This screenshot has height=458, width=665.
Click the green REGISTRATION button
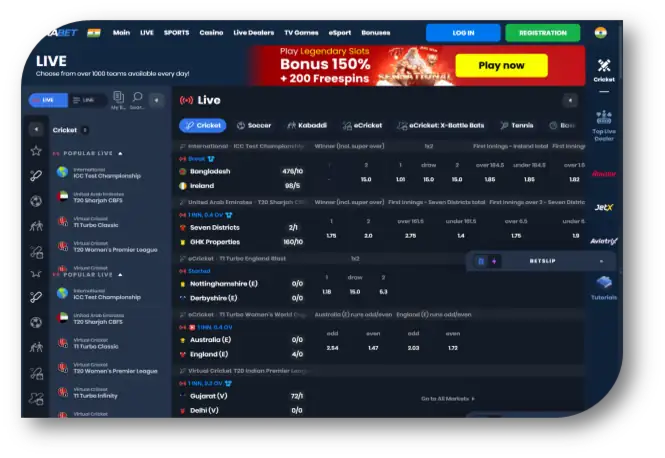click(542, 32)
